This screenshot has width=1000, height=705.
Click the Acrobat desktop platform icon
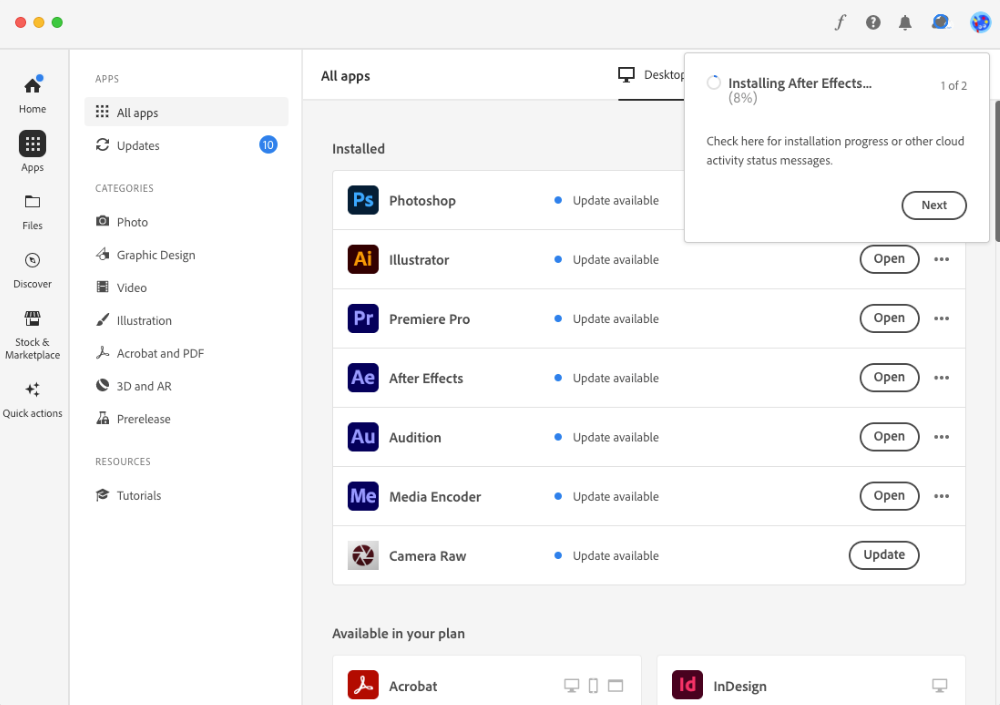[571, 686]
